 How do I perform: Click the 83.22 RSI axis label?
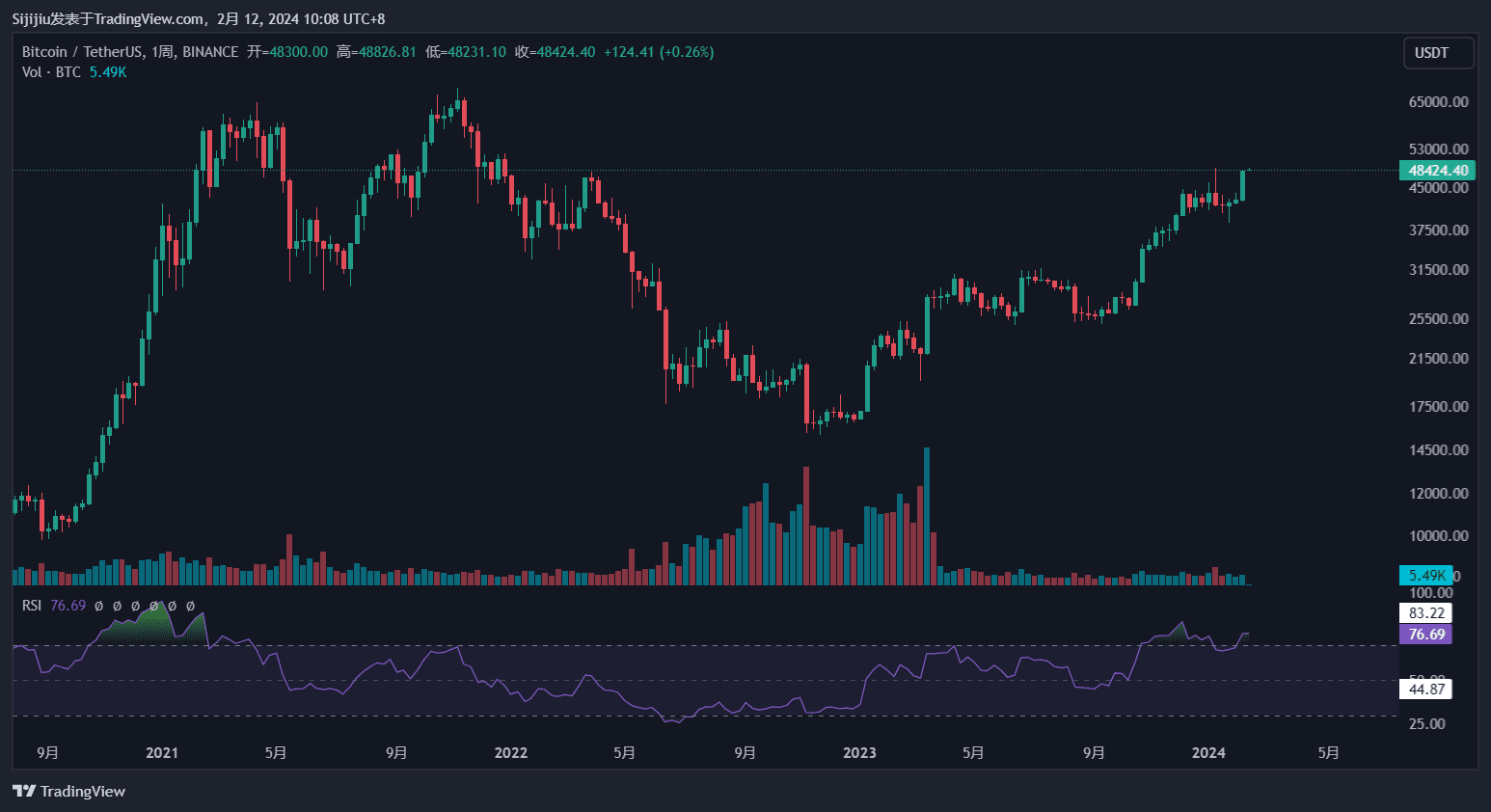[x=1425, y=613]
